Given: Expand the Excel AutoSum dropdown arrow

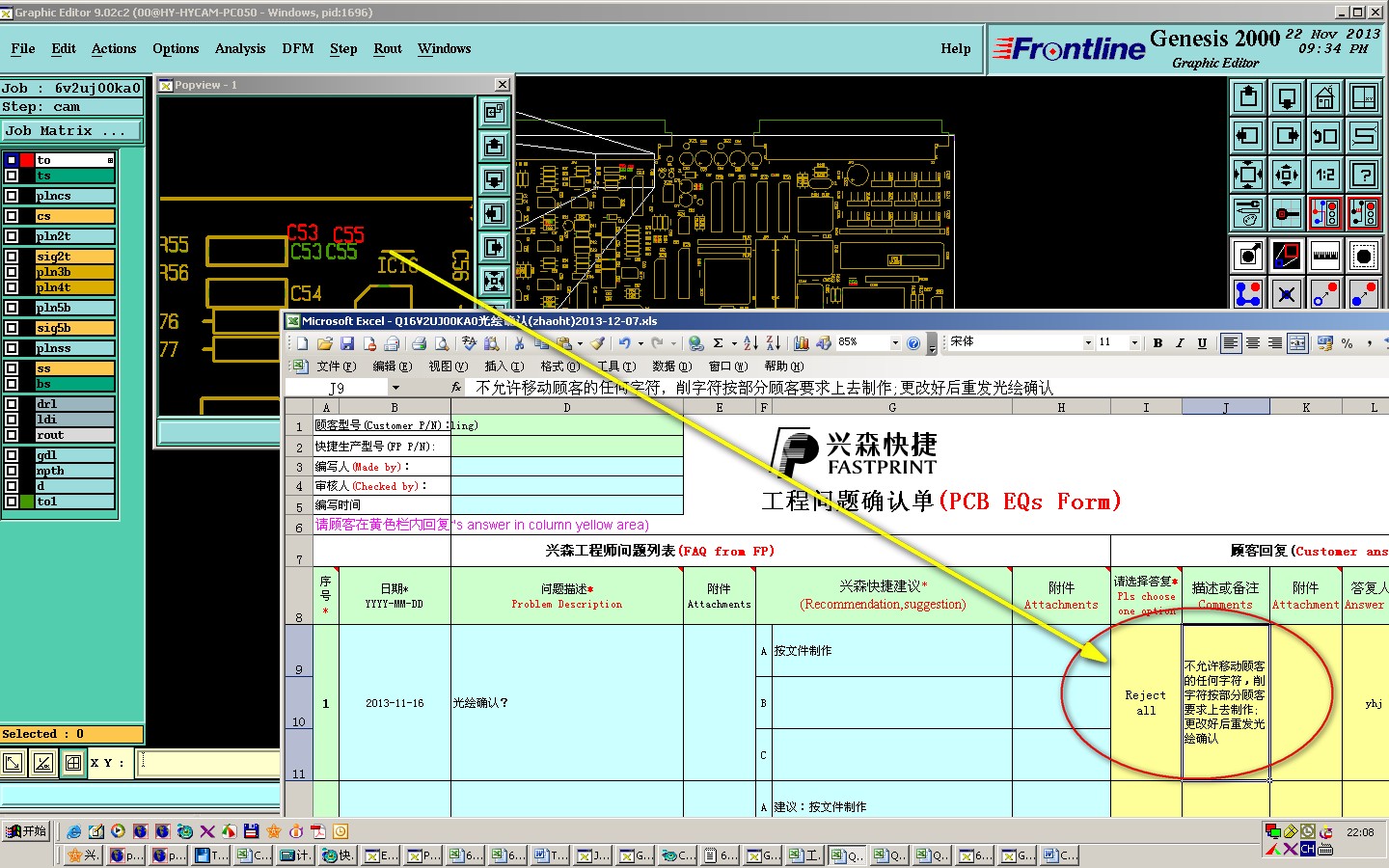Looking at the screenshot, I should click(x=734, y=343).
